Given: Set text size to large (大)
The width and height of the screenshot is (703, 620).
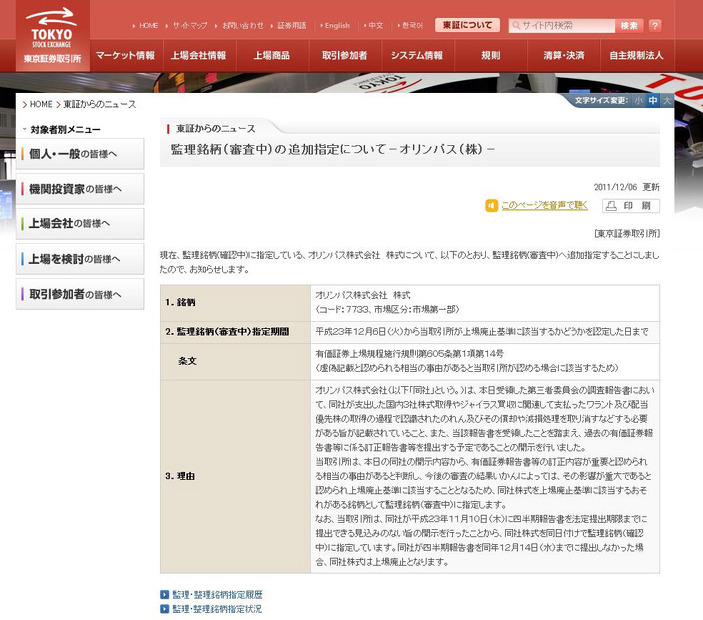Looking at the screenshot, I should [x=667, y=101].
